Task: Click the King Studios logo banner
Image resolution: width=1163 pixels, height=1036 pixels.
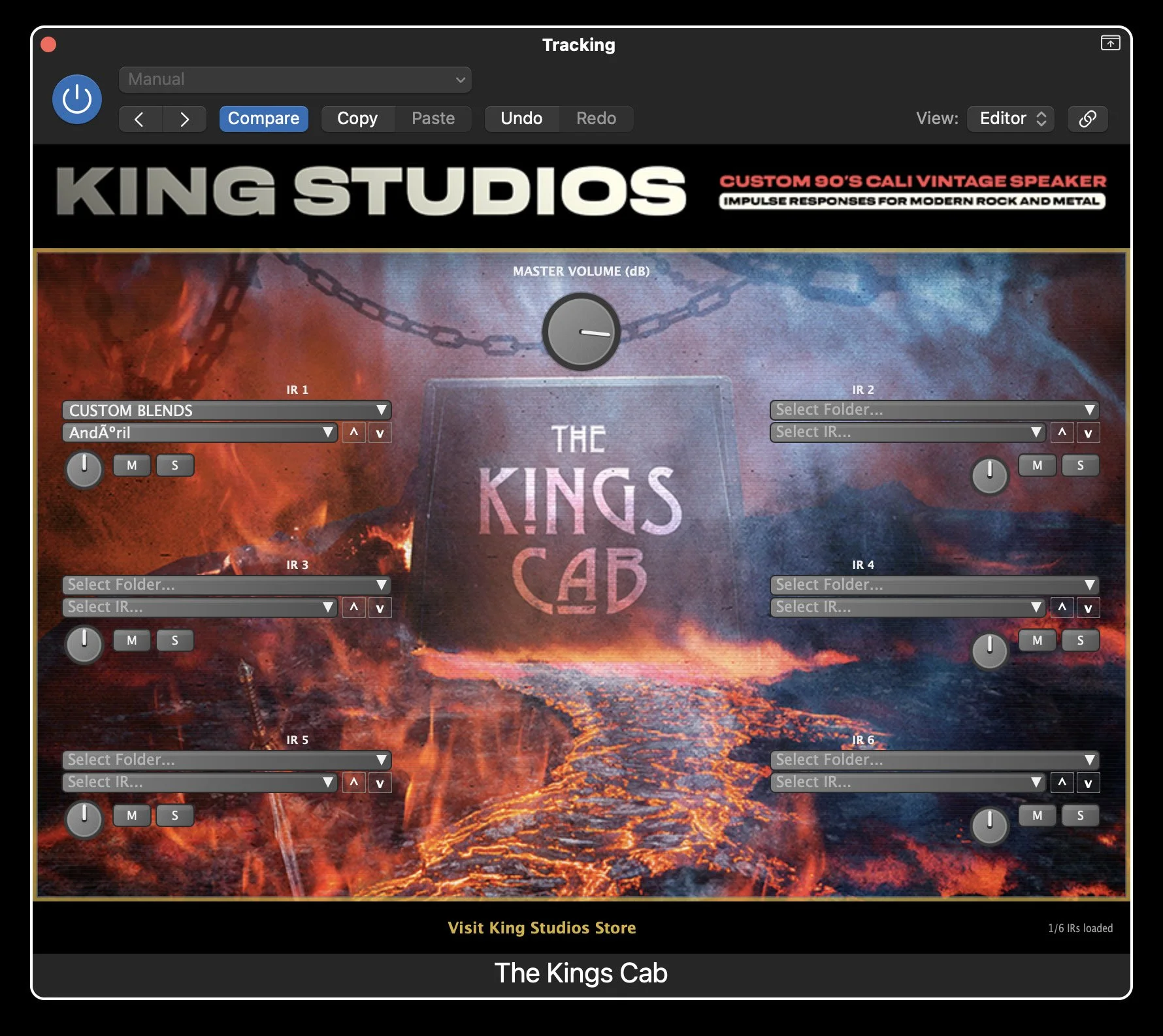Action: coord(371,191)
